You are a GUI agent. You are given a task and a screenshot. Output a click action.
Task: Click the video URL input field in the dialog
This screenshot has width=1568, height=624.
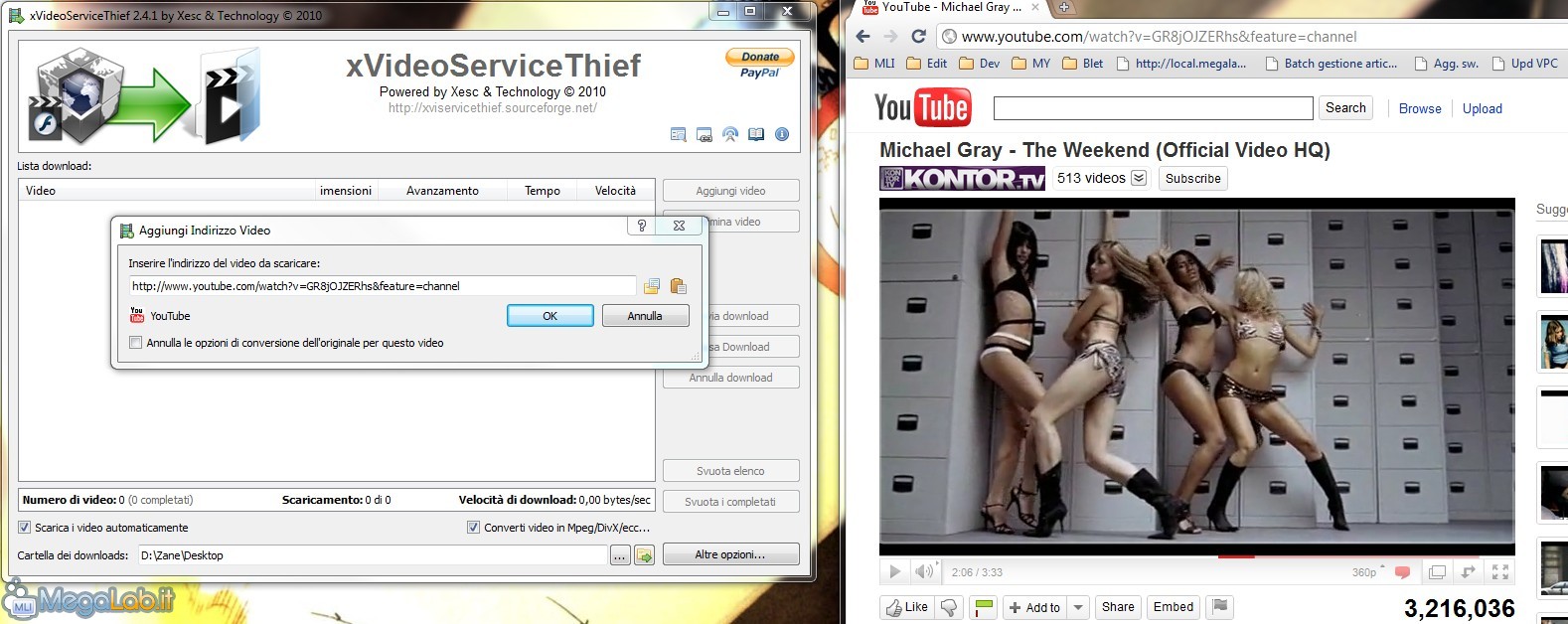point(383,286)
